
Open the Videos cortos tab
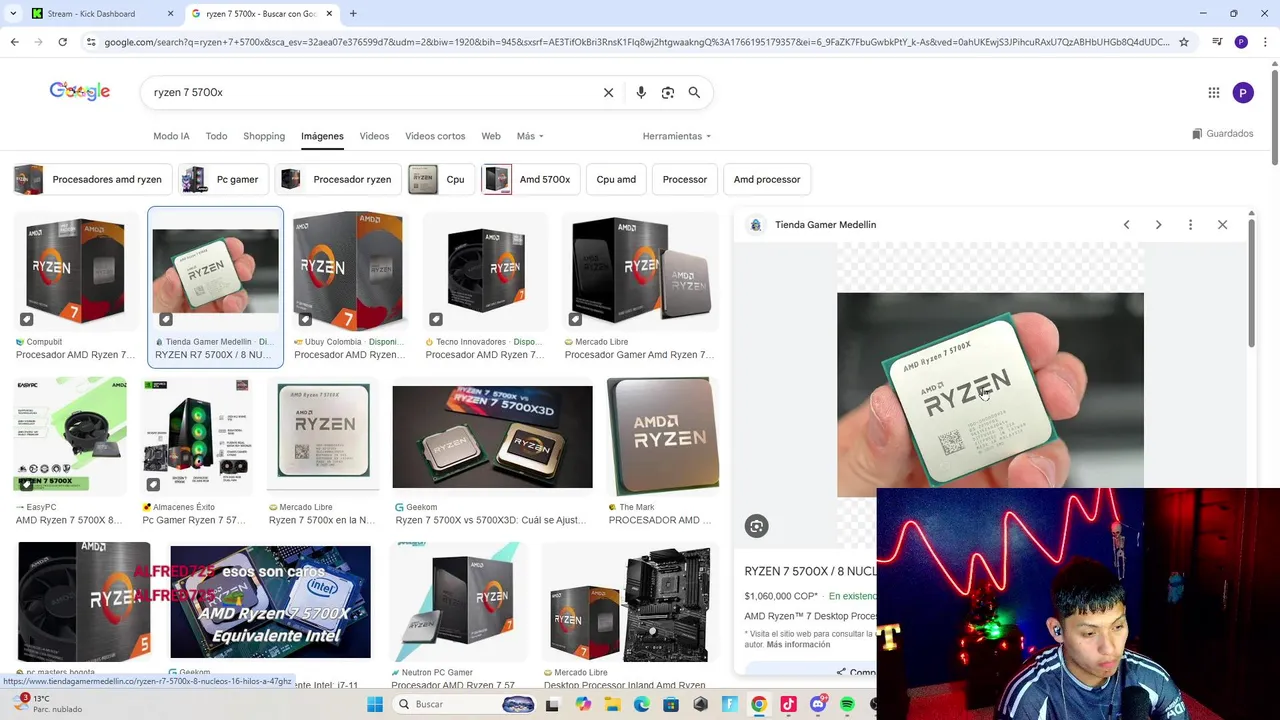point(435,136)
